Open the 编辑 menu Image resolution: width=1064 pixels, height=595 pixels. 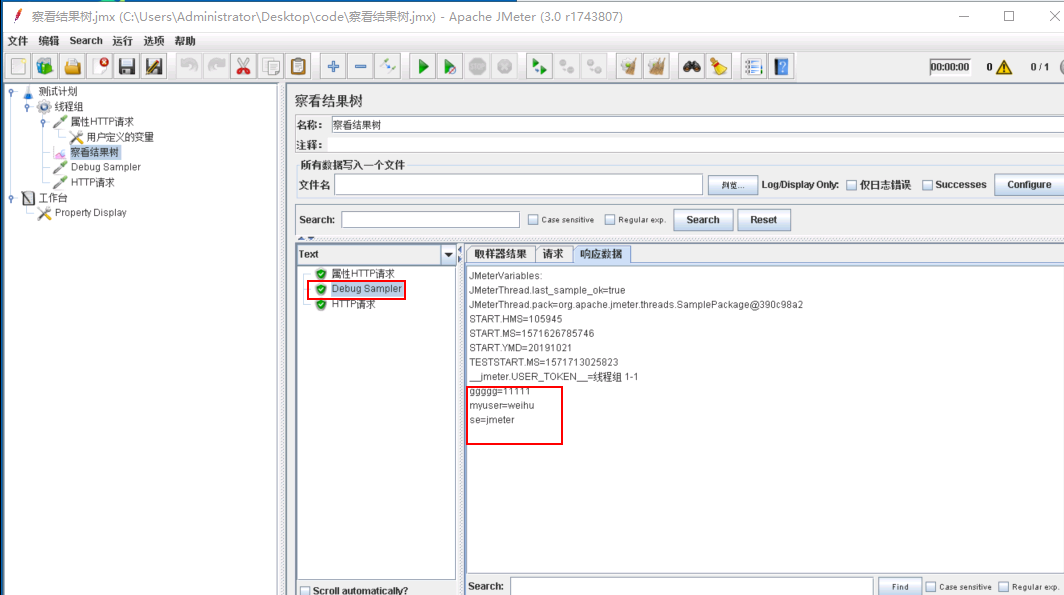pyautogui.click(x=49, y=41)
